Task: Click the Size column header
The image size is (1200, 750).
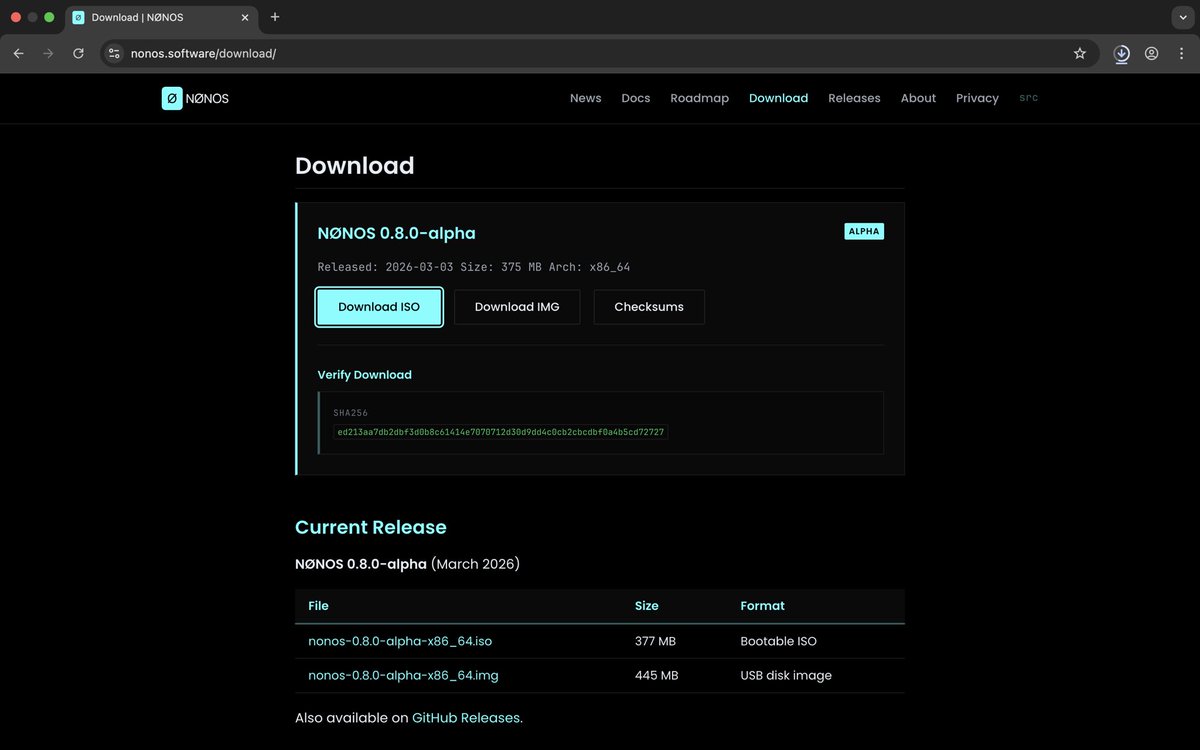Action: pos(647,606)
